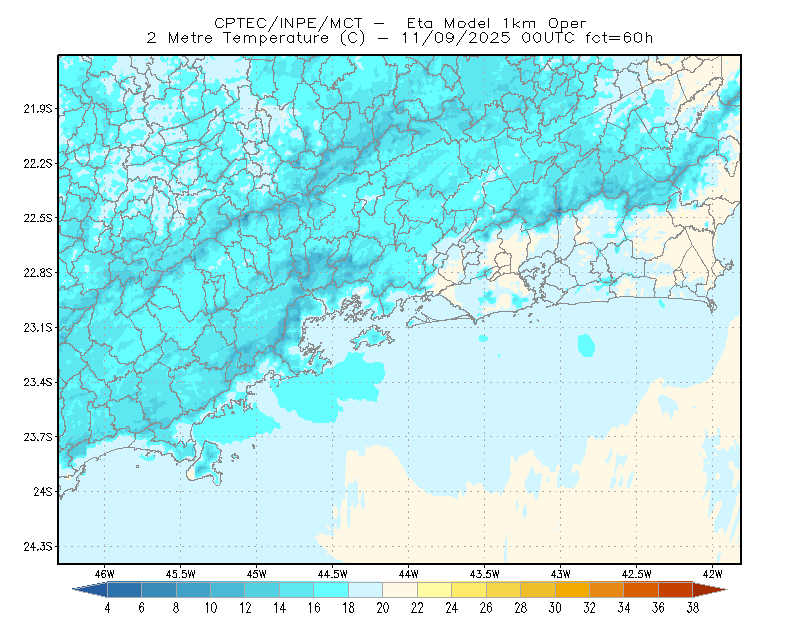Click the CPTEC/INPE/MCT header text
800x618 pixels.
coord(288,23)
